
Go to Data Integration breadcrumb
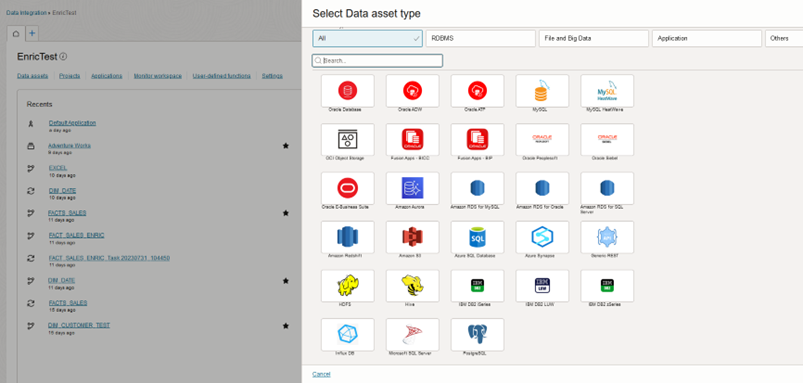(26, 12)
